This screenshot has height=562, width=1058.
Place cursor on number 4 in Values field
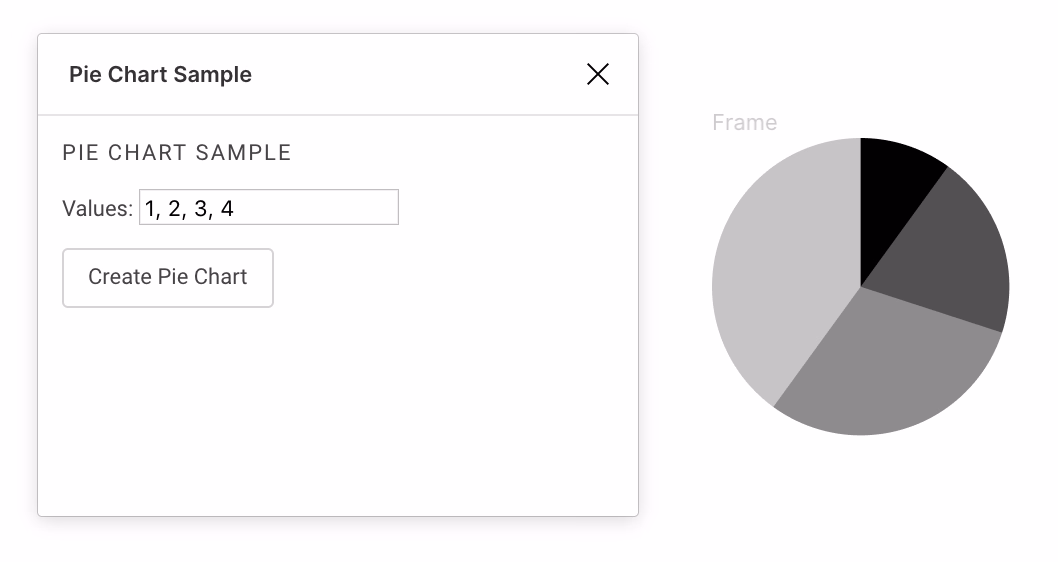pyautogui.click(x=227, y=208)
